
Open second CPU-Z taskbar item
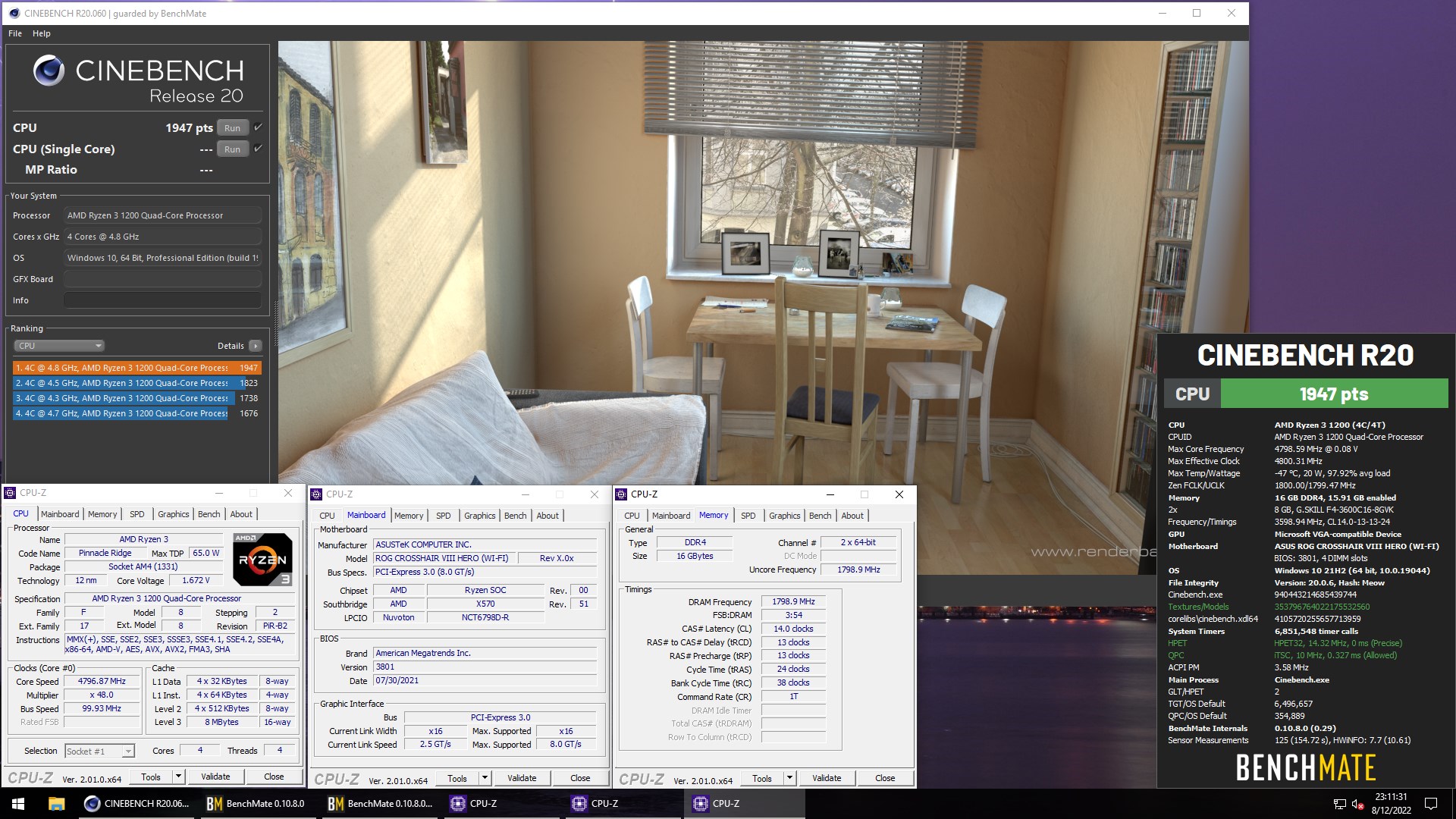click(x=622, y=804)
